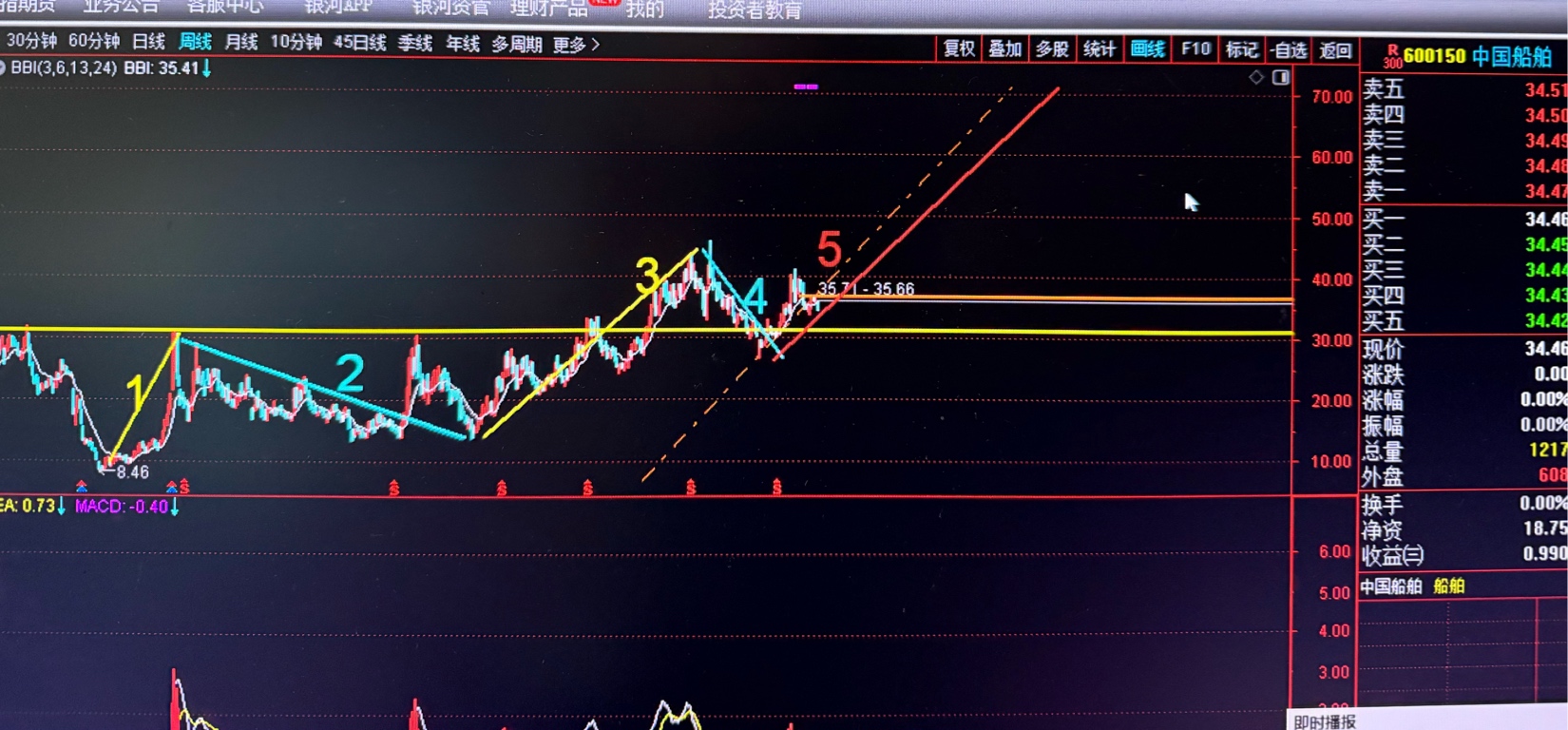Click the 换手 turnover row
The height and width of the screenshot is (730, 1568).
pos(1463,504)
